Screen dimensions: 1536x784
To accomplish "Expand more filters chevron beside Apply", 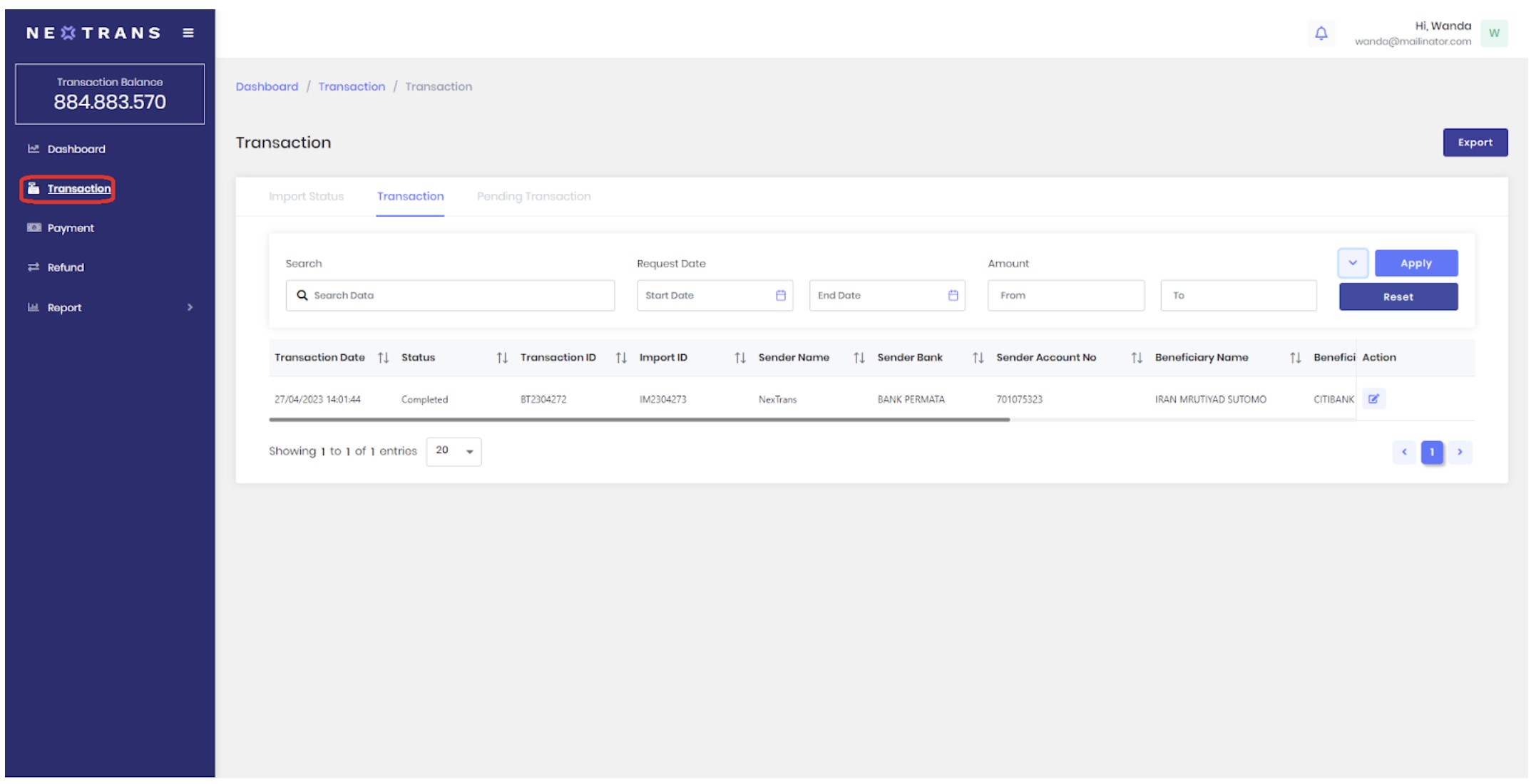I will coord(1352,263).
